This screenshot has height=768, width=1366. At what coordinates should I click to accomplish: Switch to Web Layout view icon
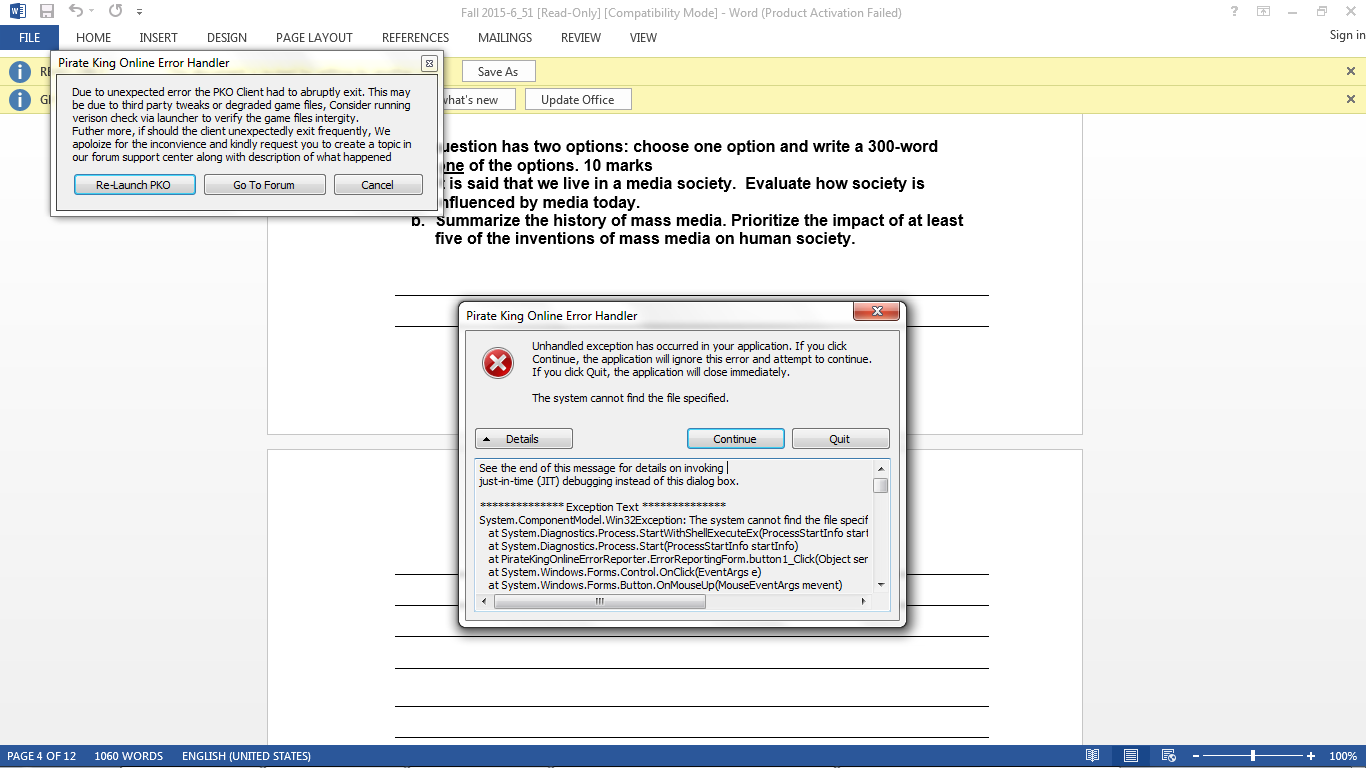point(1168,756)
